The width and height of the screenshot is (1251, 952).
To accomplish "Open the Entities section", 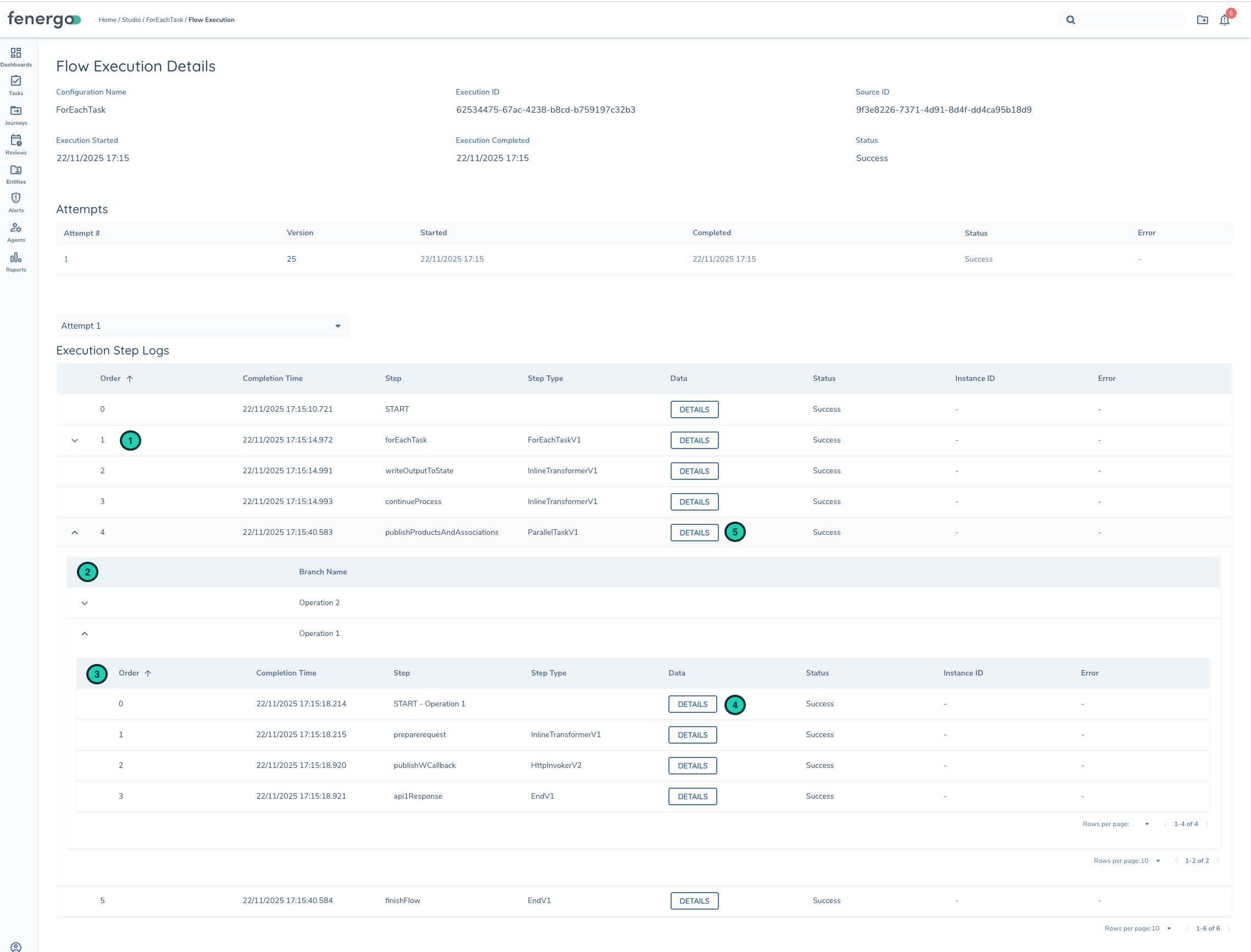I will pyautogui.click(x=16, y=173).
